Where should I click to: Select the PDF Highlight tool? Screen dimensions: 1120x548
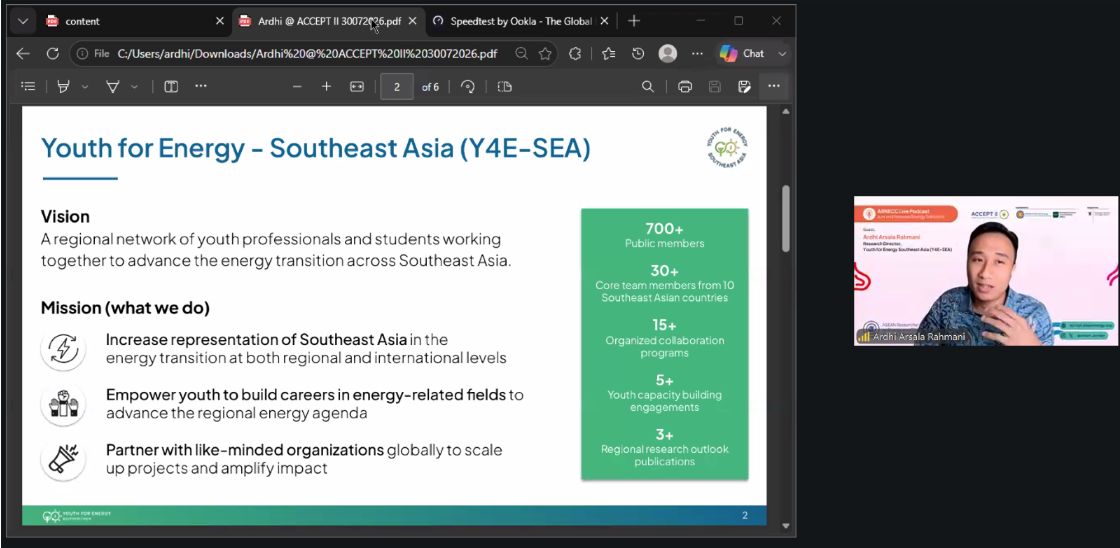[x=64, y=86]
